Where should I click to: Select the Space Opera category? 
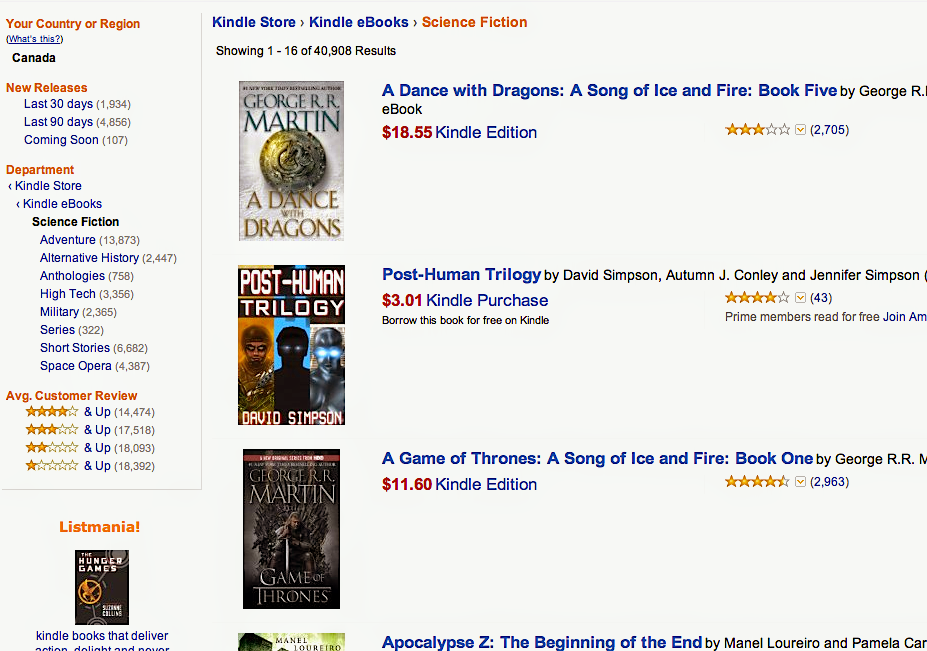pyautogui.click(x=76, y=366)
